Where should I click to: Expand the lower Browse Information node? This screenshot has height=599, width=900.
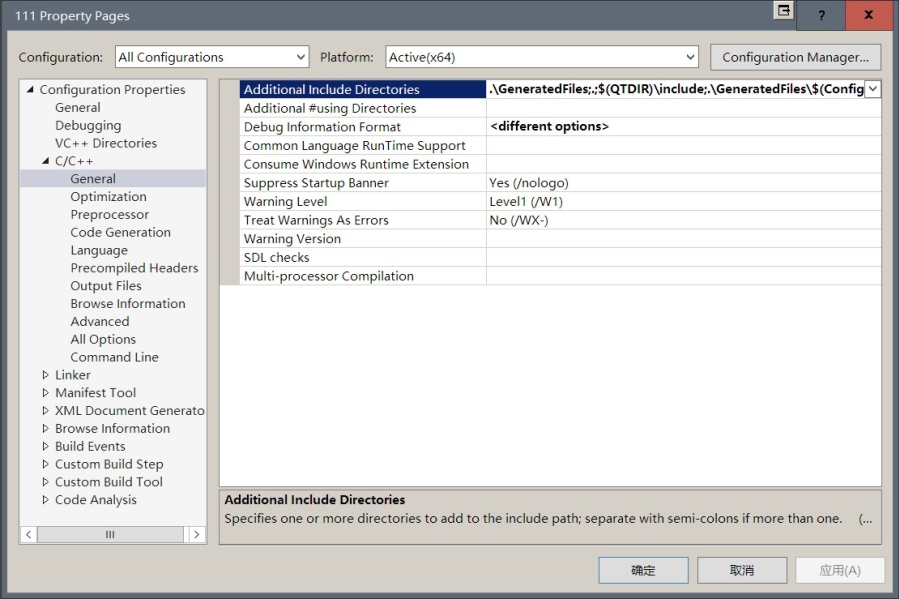click(x=45, y=428)
